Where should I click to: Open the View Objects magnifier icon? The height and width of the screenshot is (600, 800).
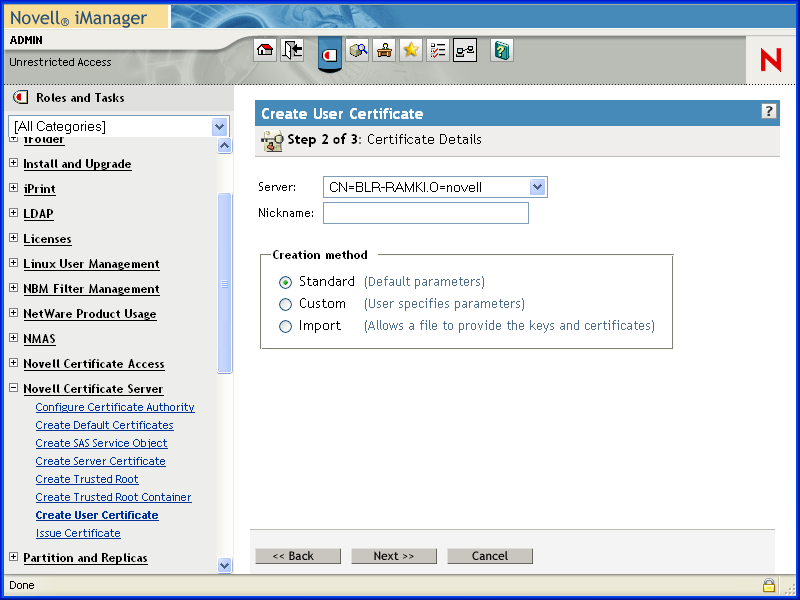click(358, 50)
